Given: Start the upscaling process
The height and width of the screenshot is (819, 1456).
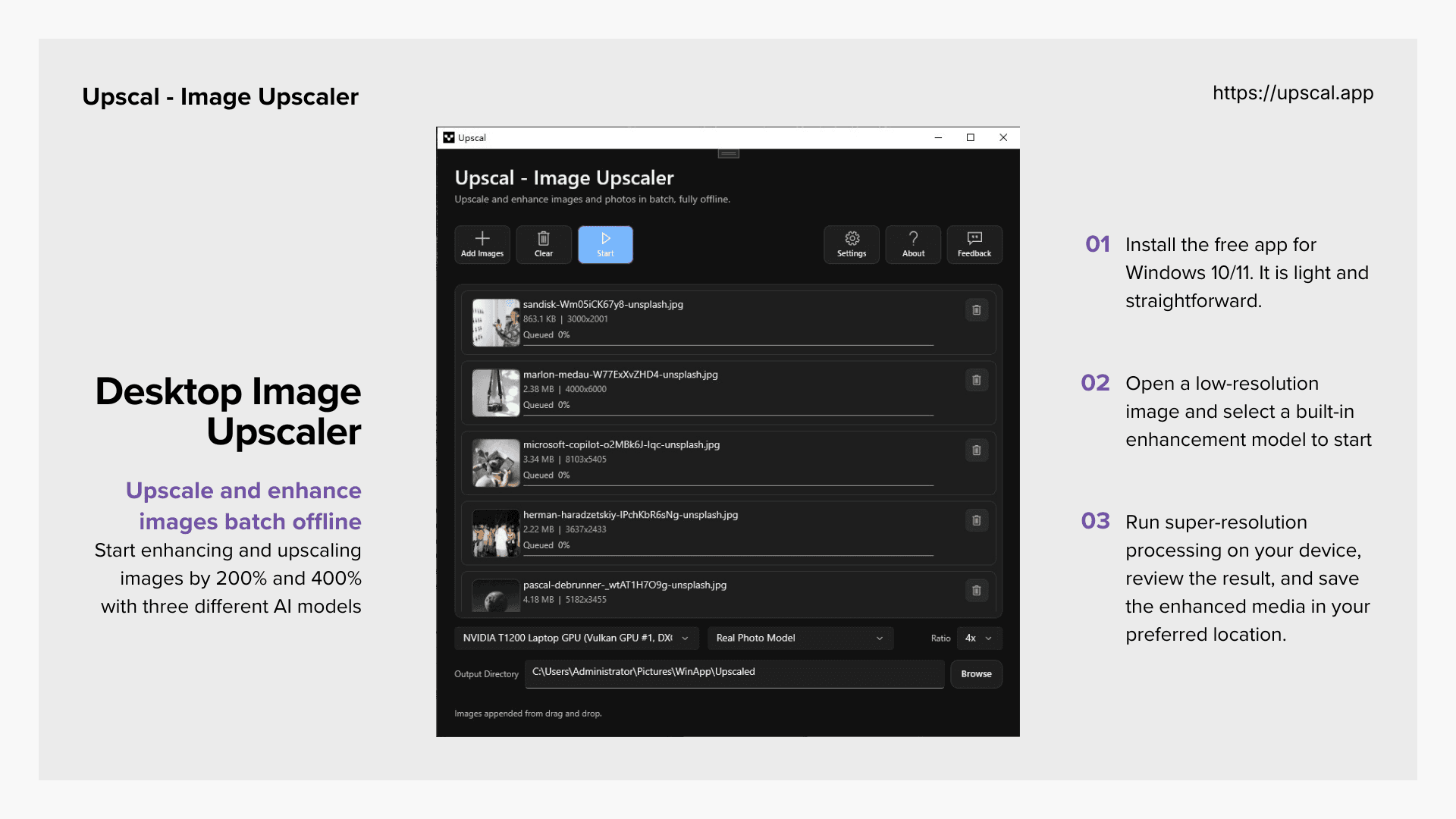Looking at the screenshot, I should [605, 244].
